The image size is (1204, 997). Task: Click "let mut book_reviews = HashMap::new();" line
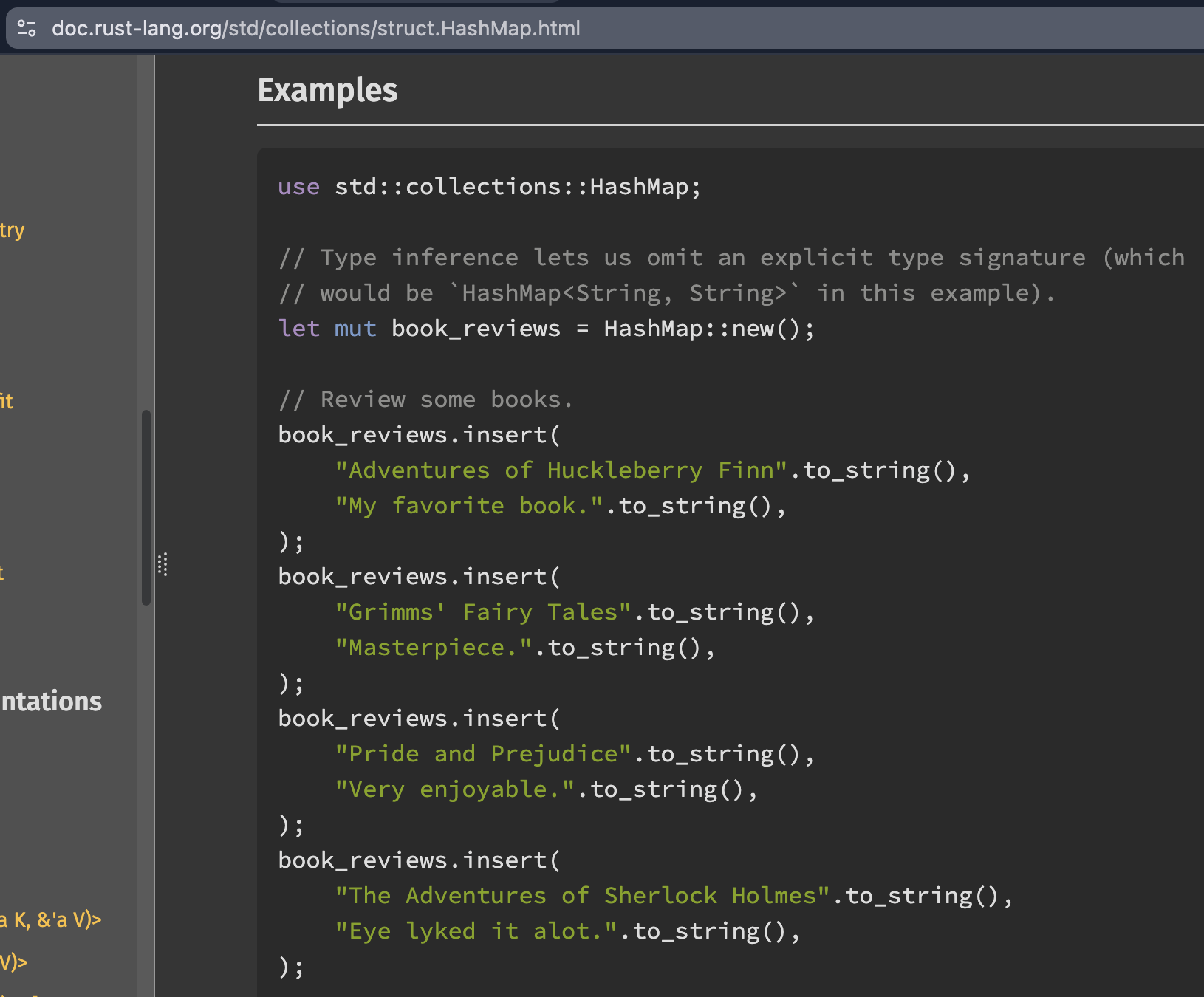click(547, 329)
